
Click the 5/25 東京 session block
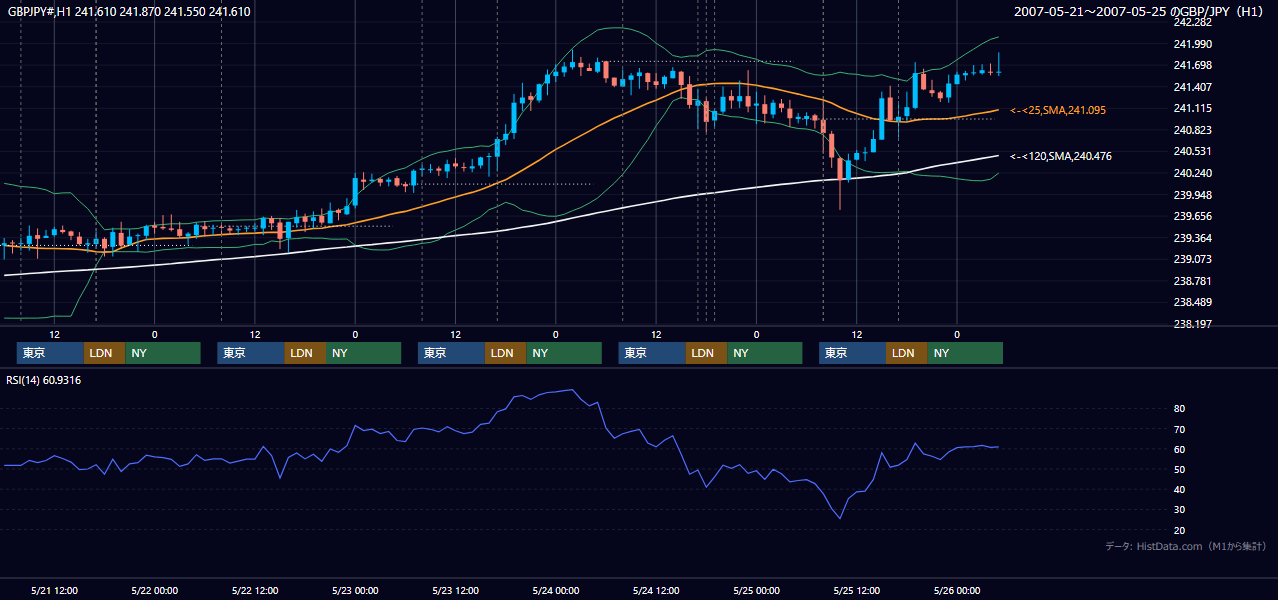(x=852, y=353)
